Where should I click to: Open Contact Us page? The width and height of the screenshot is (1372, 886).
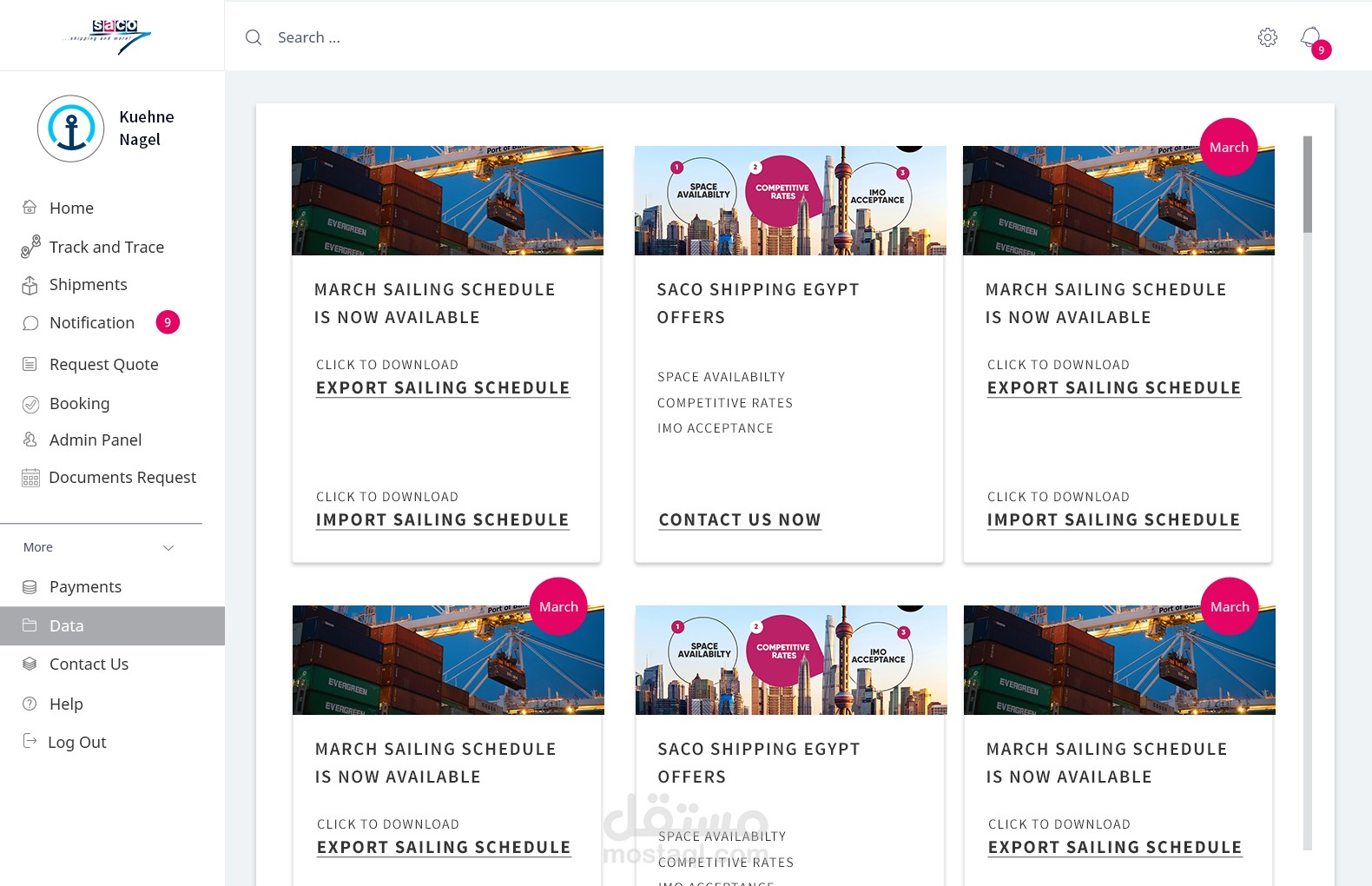tap(89, 664)
